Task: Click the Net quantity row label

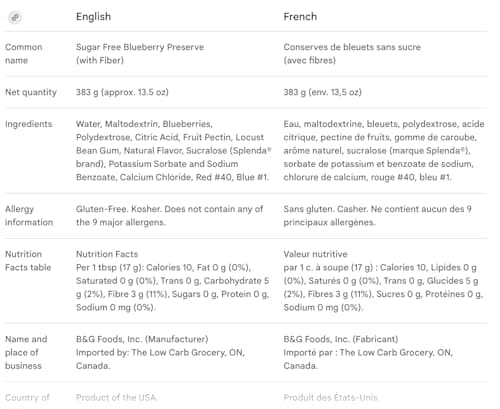Action: [x=31, y=92]
